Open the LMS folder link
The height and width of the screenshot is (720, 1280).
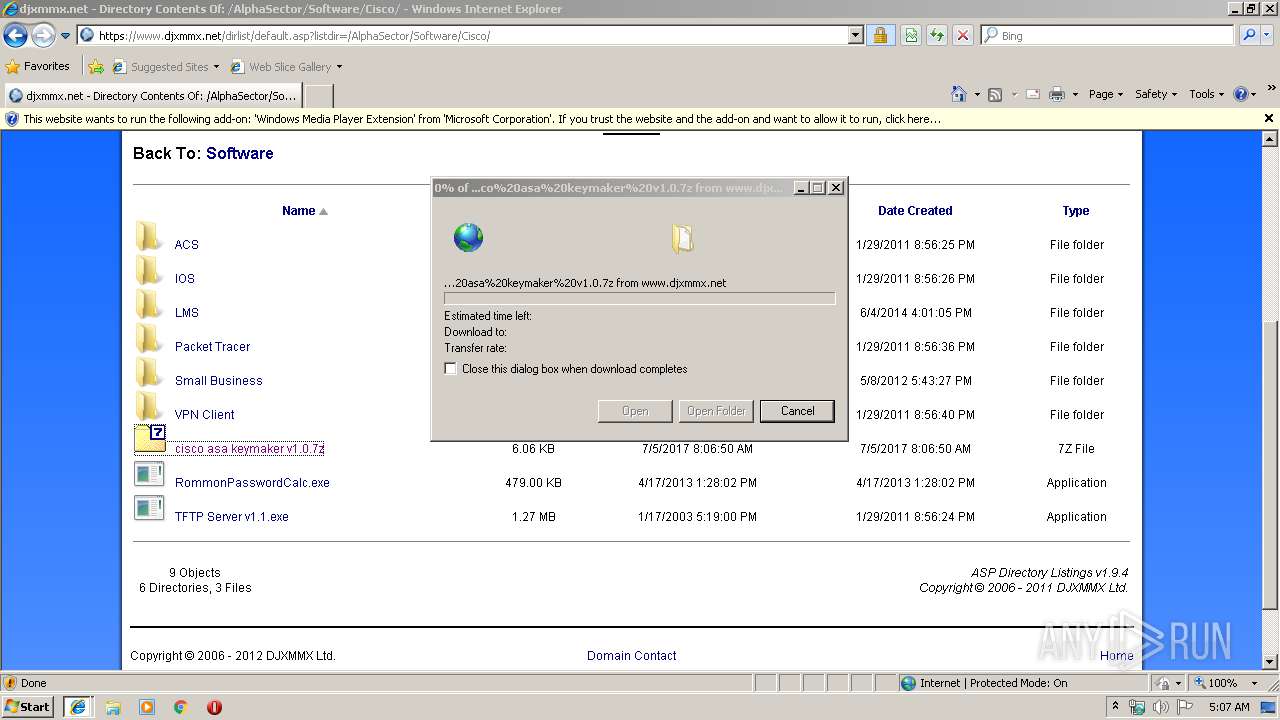tap(187, 313)
